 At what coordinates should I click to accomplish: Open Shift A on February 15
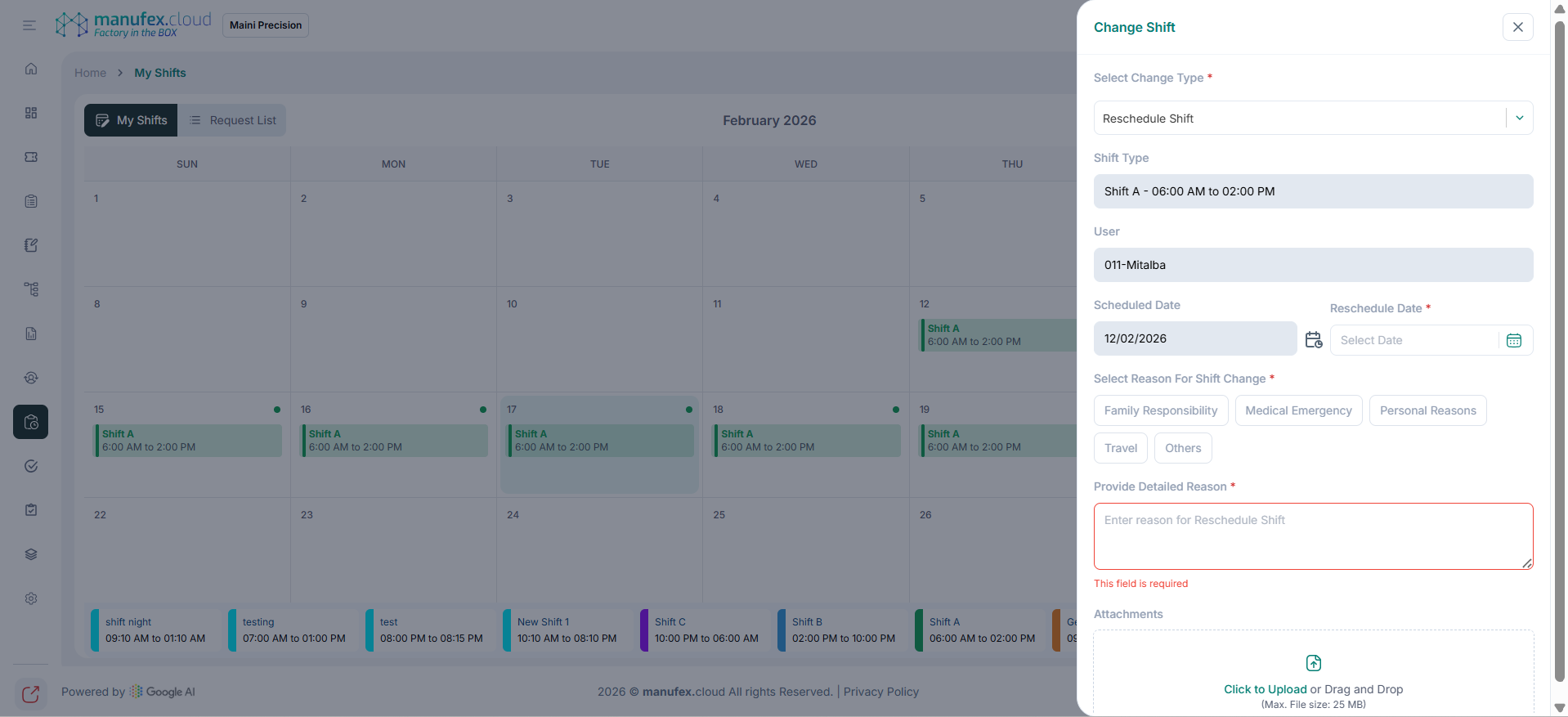[188, 441]
